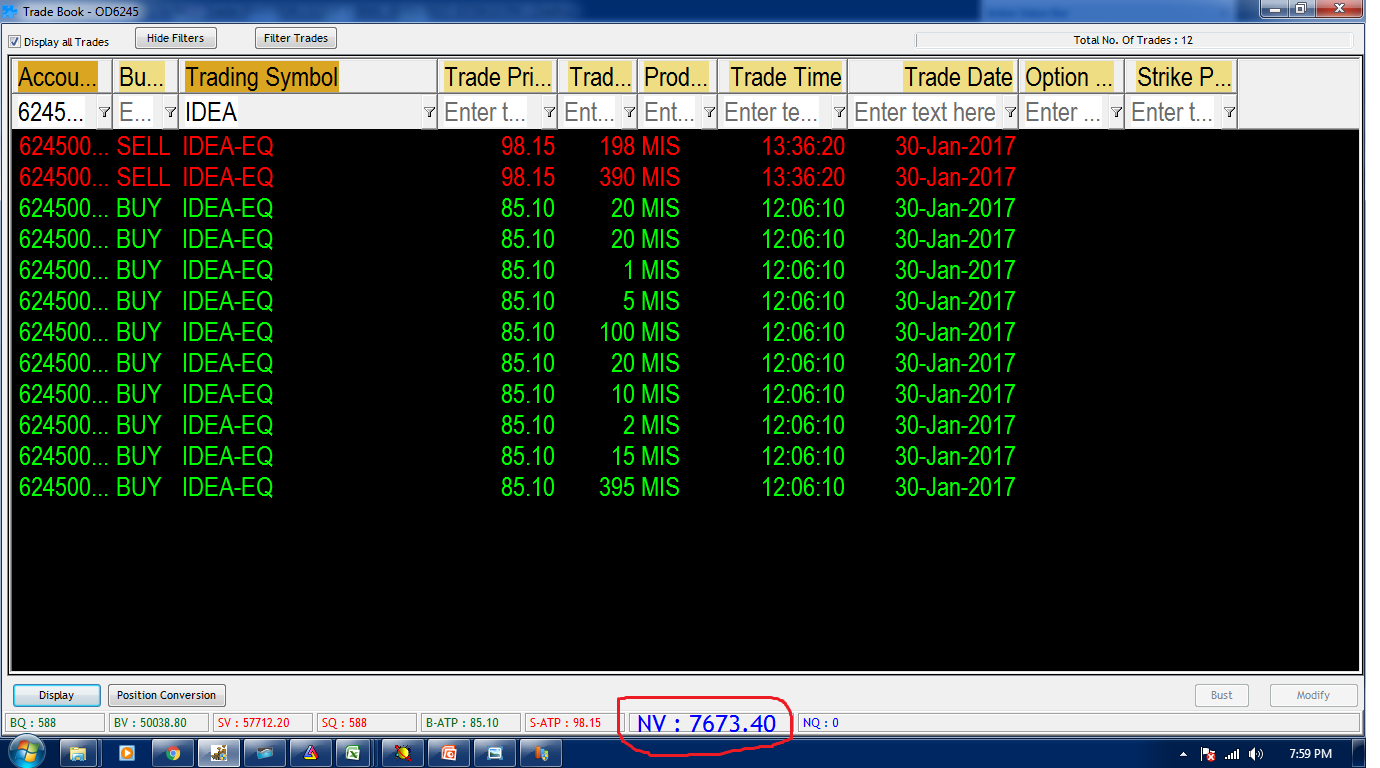1380x768 pixels.
Task: Open the filter funnel for Strike Price column
Action: pyautogui.click(x=1229, y=113)
